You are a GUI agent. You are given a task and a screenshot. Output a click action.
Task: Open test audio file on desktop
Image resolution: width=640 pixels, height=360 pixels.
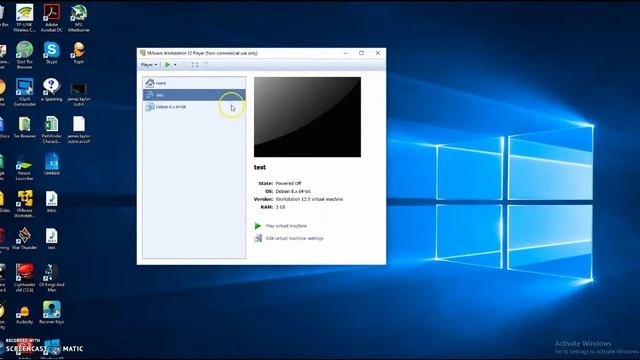tap(51, 238)
